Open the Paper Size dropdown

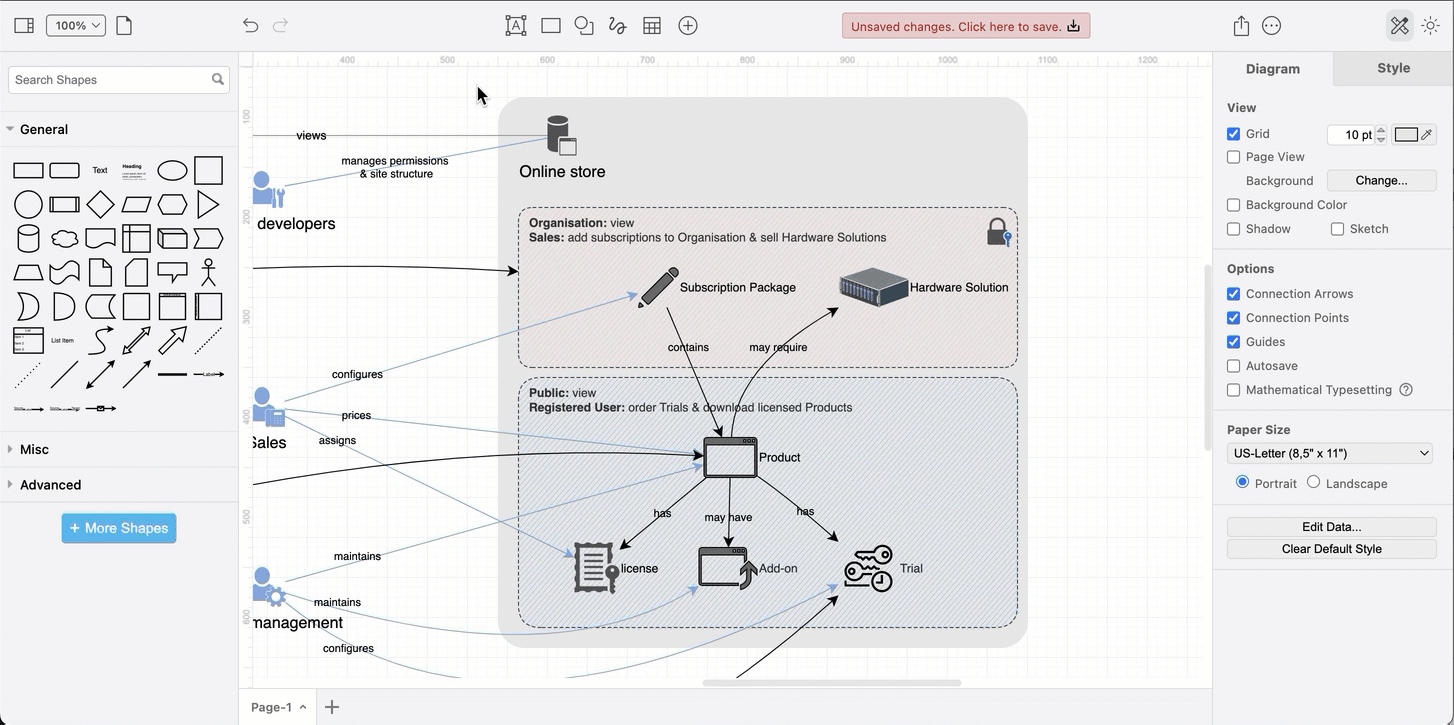1330,453
